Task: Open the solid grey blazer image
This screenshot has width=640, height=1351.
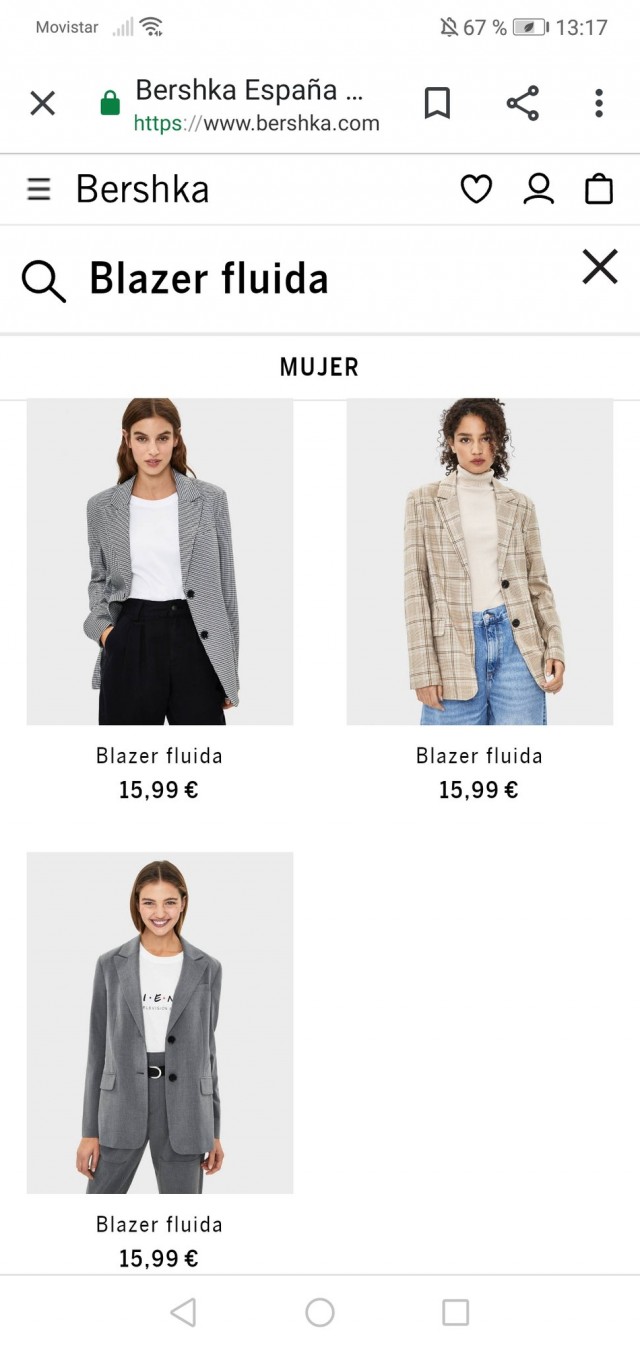Action: (x=160, y=1022)
